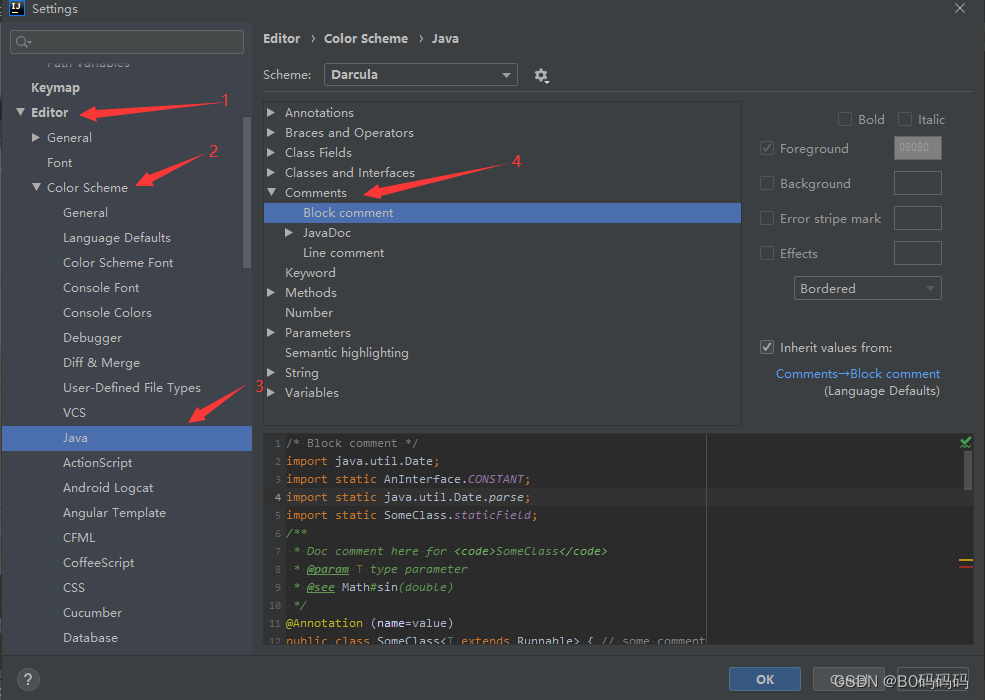Click the settings tree scrollbar
The width and height of the screenshot is (985, 700).
247,192
